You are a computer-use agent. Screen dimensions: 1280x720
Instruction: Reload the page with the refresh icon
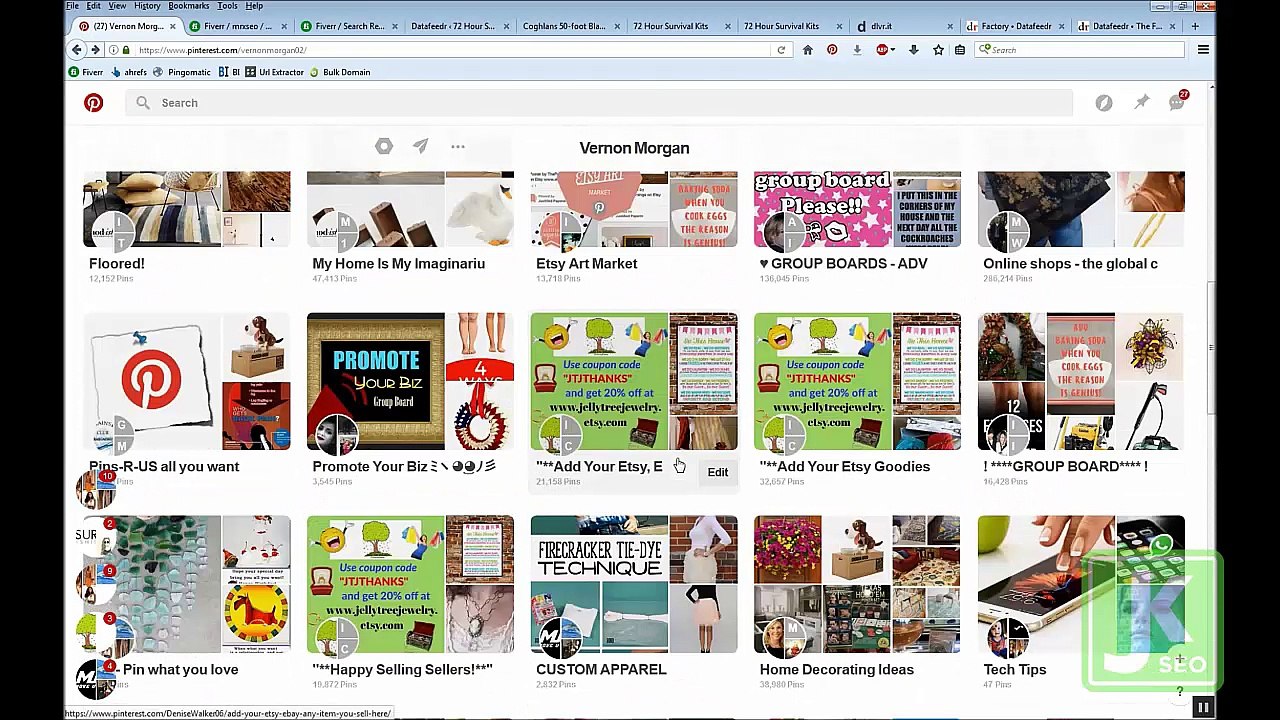pyautogui.click(x=781, y=50)
